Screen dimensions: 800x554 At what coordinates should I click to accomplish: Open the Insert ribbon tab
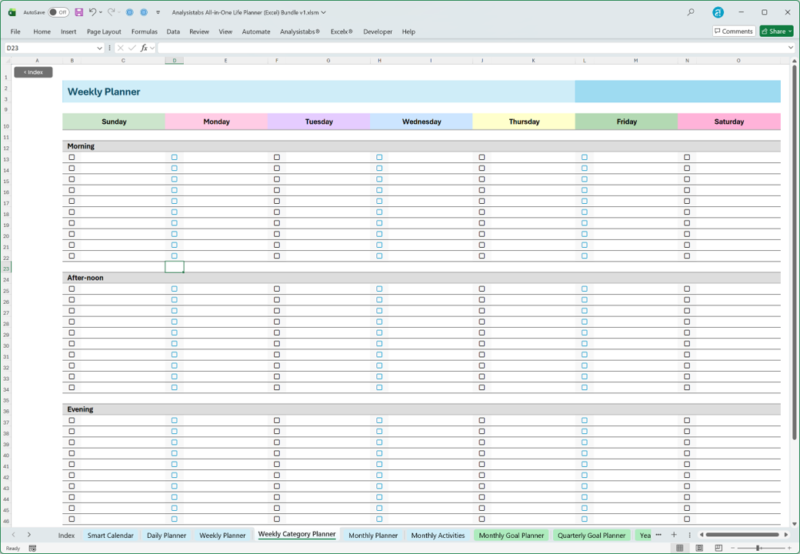[68, 32]
